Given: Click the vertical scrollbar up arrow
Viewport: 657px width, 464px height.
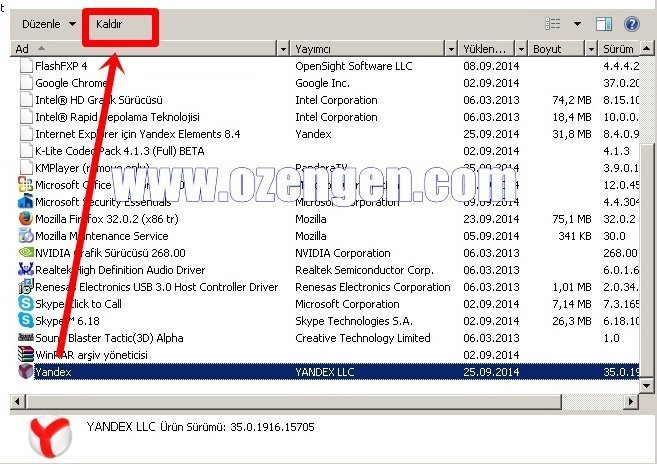Looking at the screenshot, I should 646,49.
